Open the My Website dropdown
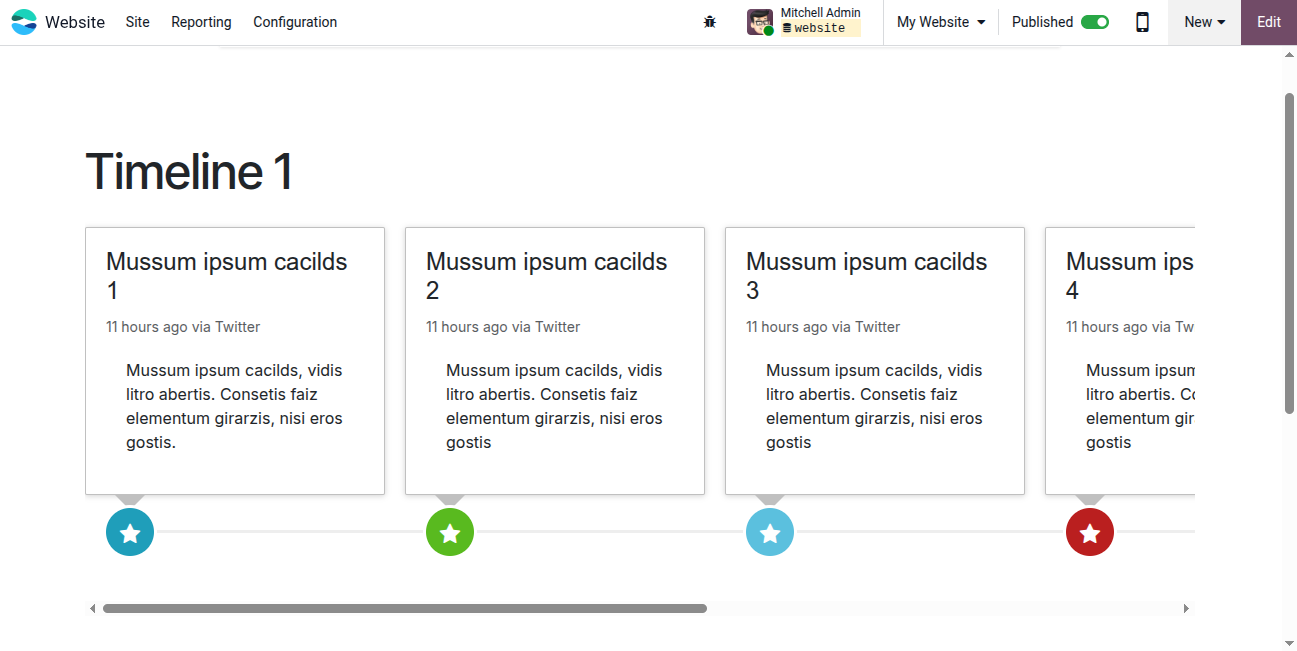The image size is (1297, 651). pyautogui.click(x=941, y=22)
